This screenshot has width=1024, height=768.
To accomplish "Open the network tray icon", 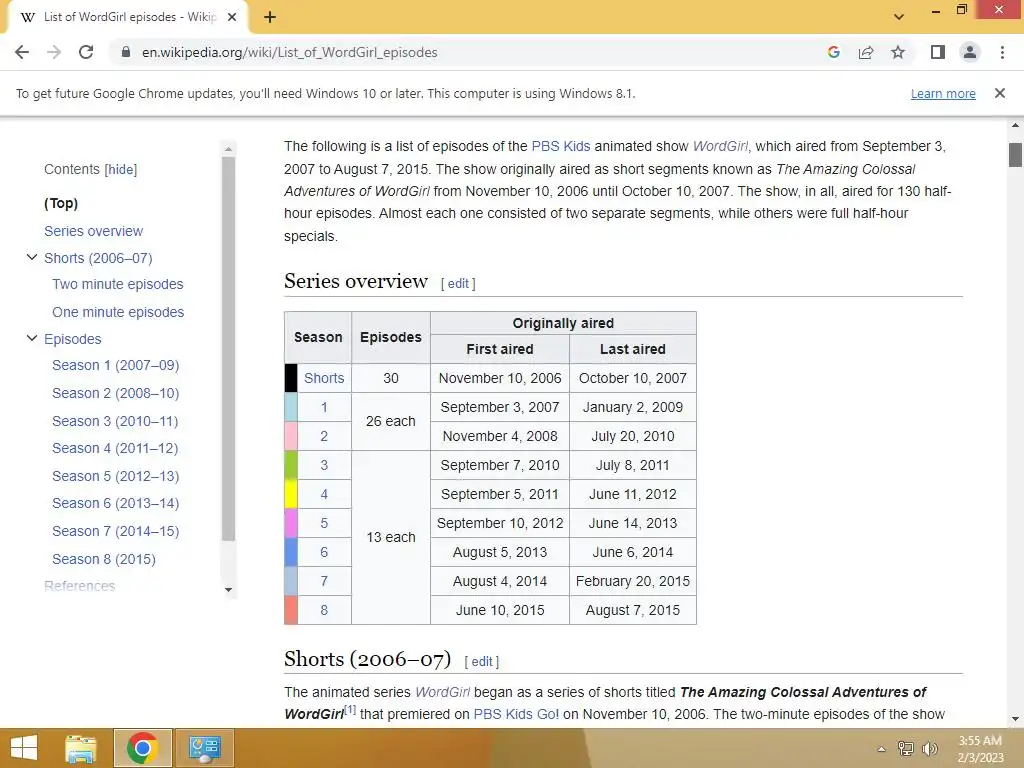I will tap(906, 749).
